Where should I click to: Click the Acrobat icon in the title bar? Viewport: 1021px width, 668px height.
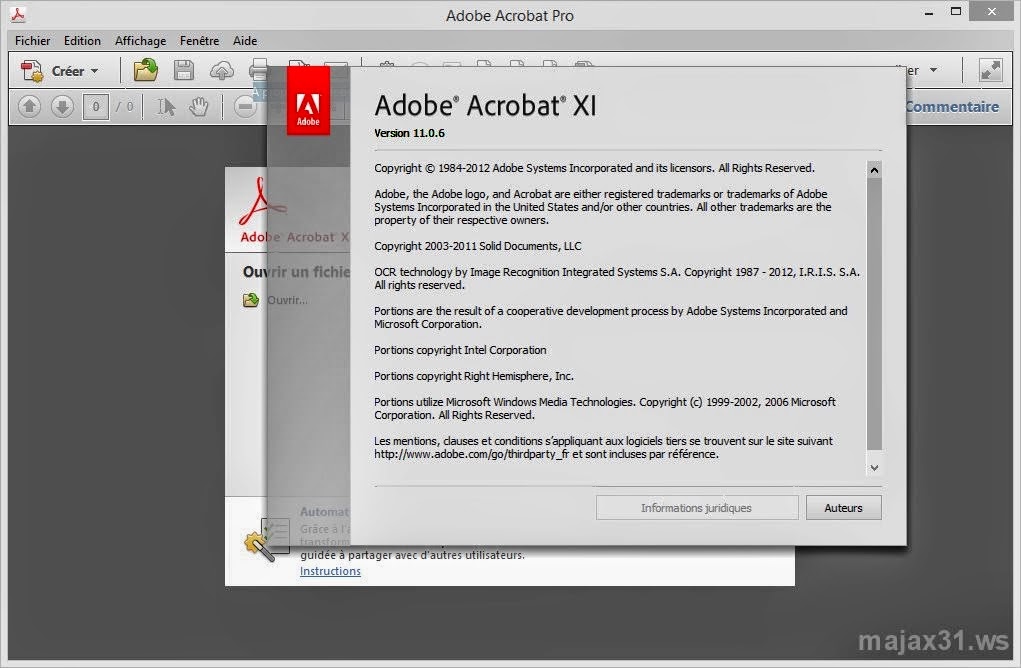[18, 14]
